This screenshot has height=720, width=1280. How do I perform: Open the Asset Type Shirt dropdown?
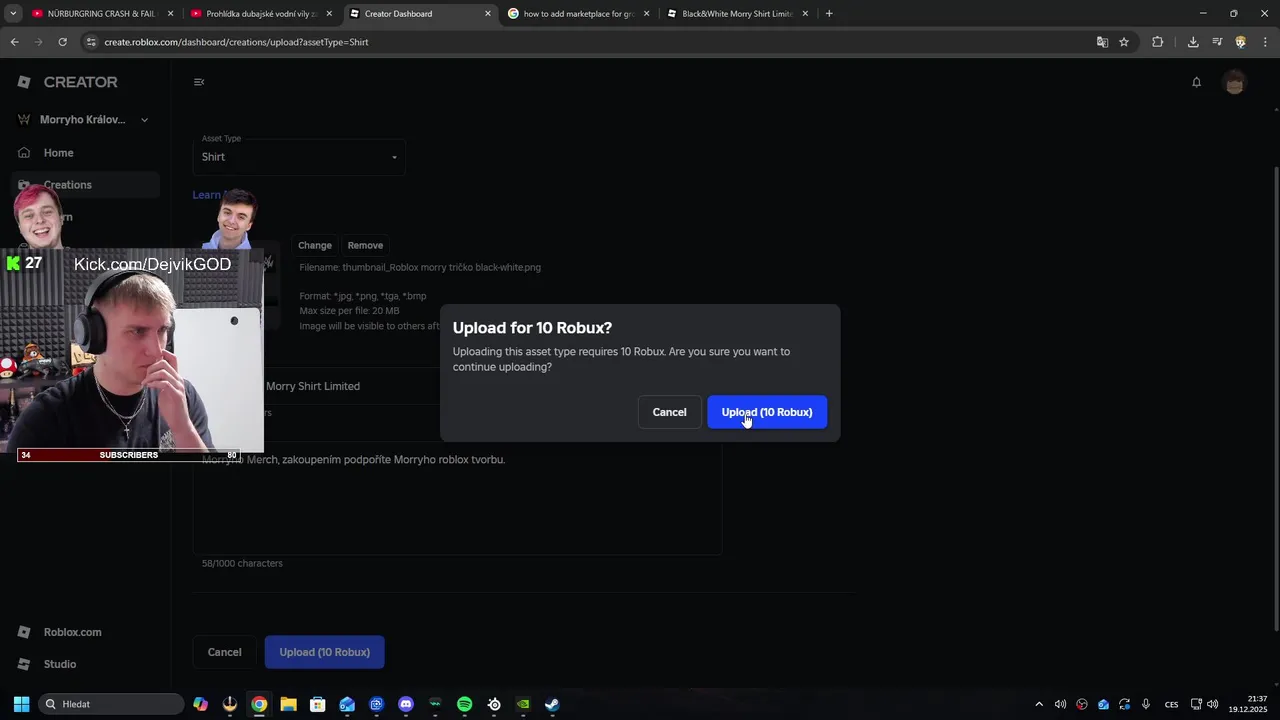(x=299, y=157)
